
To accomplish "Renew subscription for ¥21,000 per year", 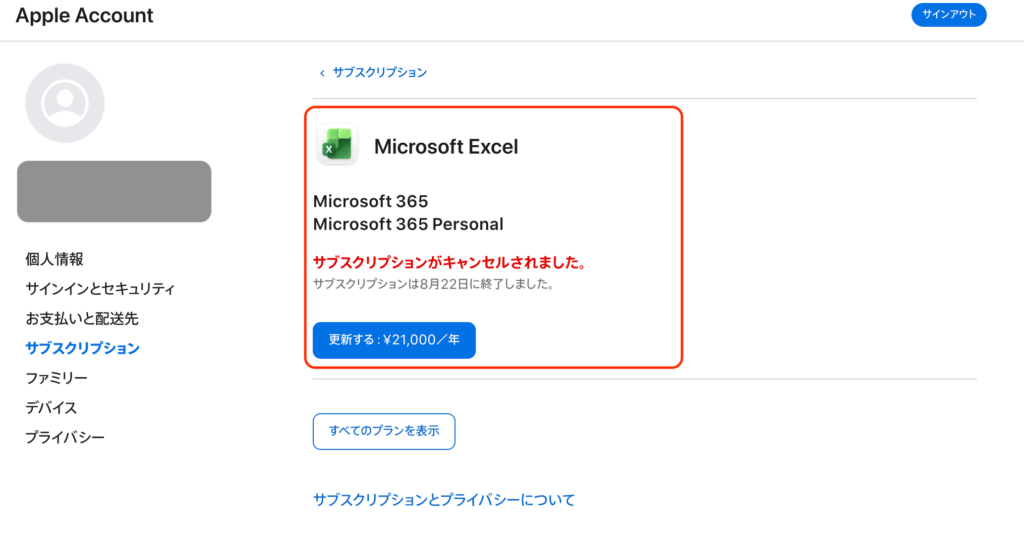I will pos(394,340).
